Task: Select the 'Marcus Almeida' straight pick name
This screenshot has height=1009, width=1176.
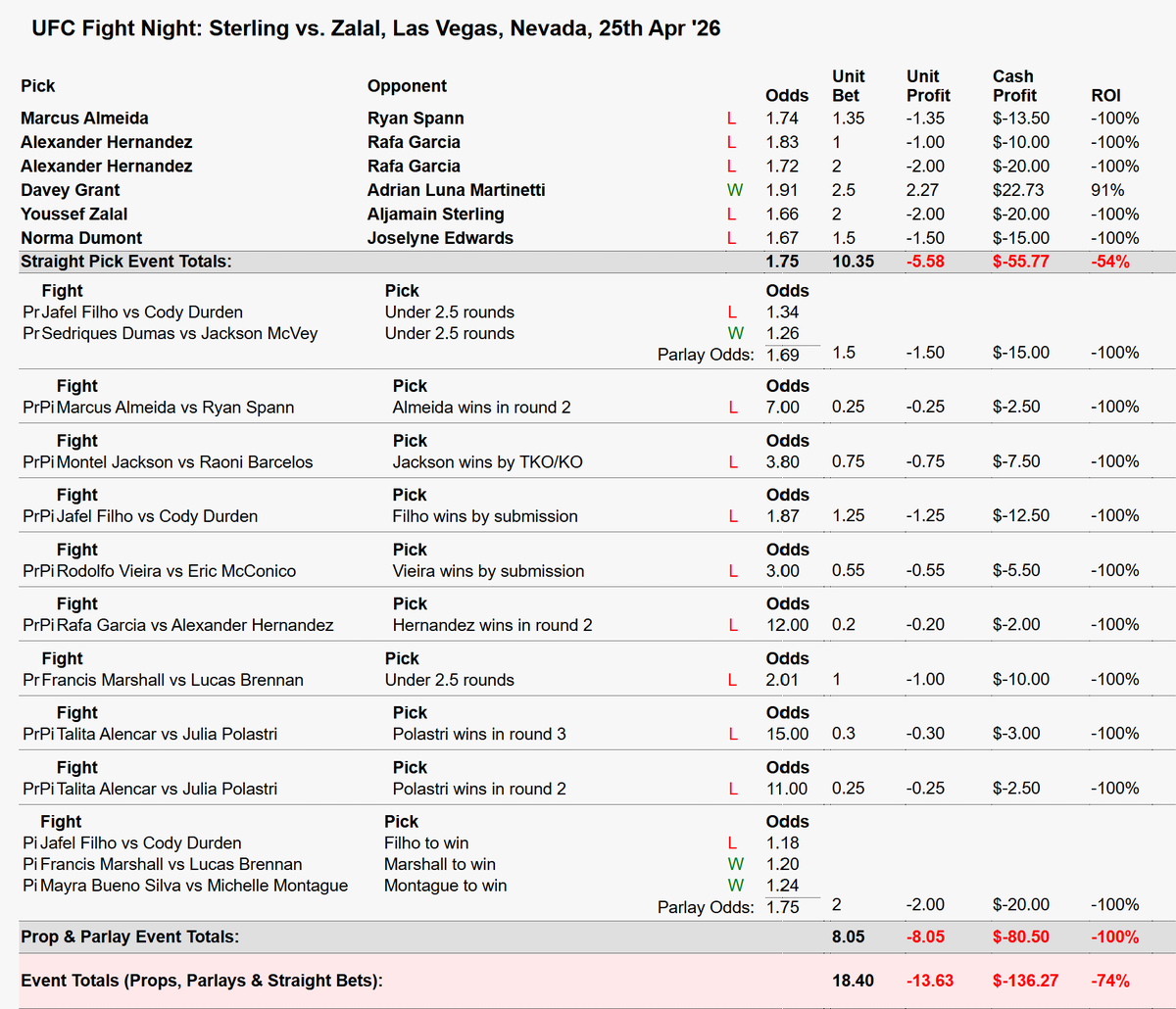Action: click(x=84, y=119)
